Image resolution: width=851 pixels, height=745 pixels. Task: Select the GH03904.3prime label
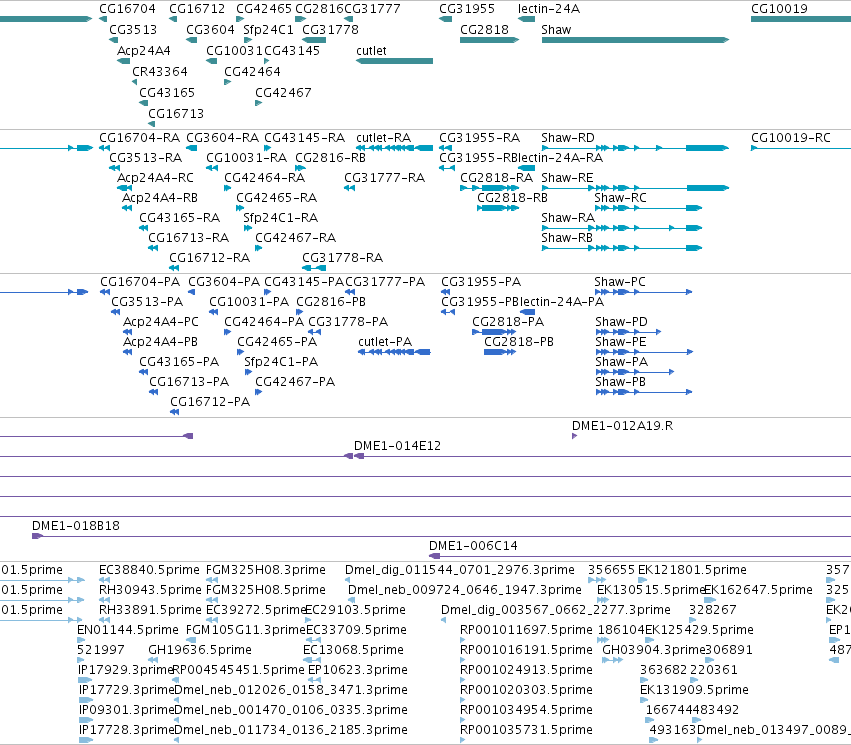[653, 650]
